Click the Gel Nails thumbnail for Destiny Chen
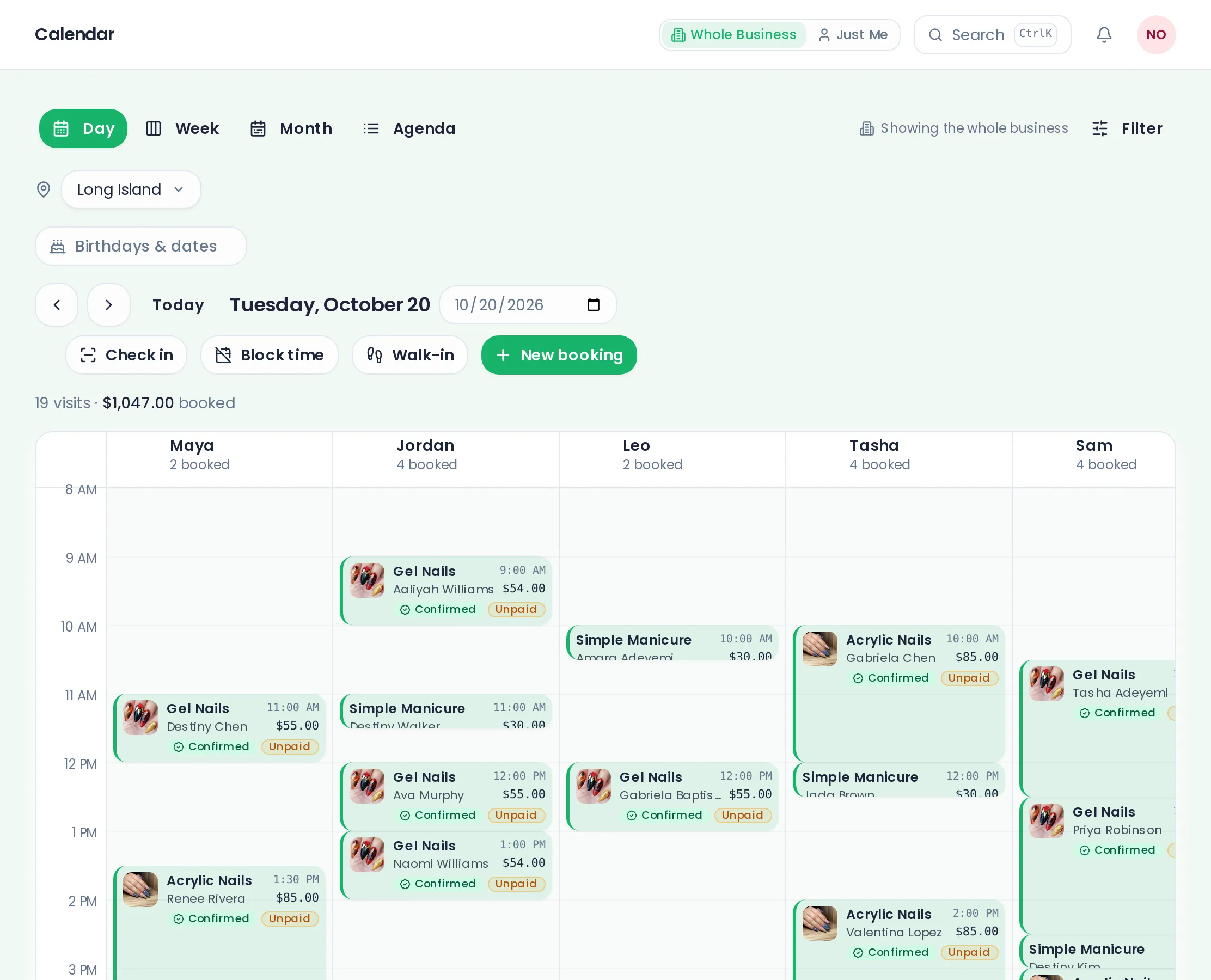Screen dimensions: 1211x980 [x=140, y=718]
